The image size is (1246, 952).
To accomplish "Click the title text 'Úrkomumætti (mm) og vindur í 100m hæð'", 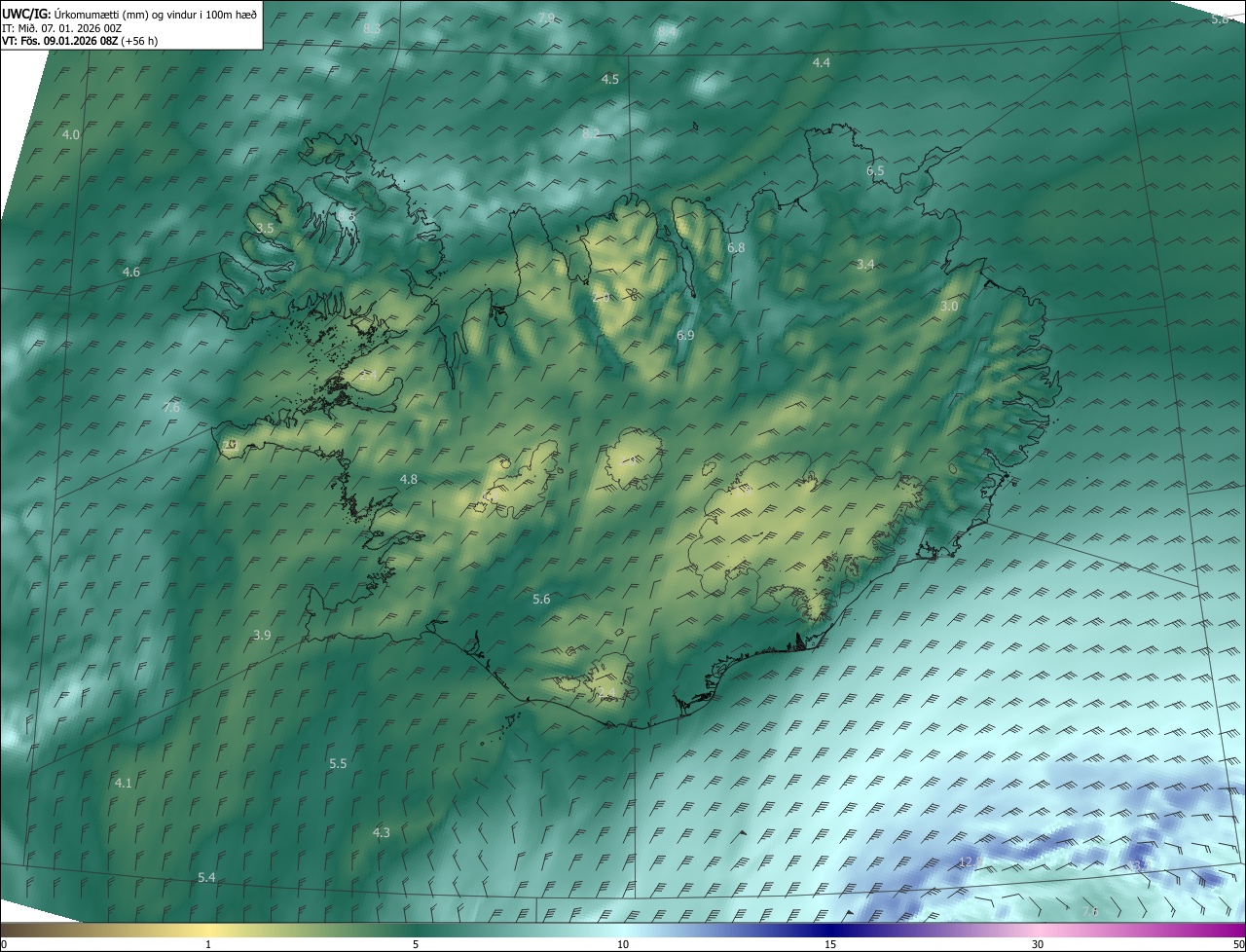I will 154,15.
